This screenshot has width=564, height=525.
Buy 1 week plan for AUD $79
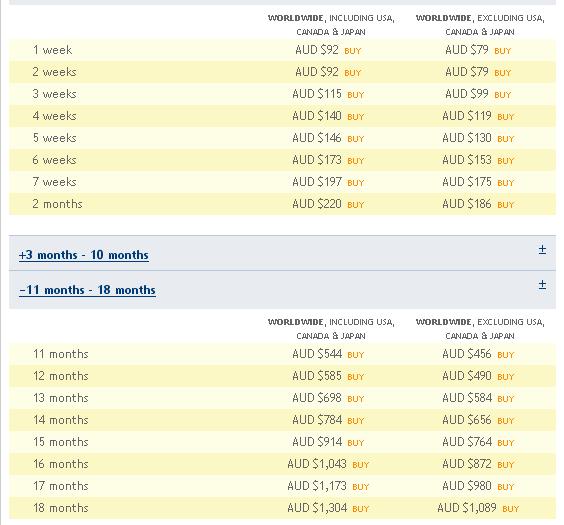click(x=502, y=51)
